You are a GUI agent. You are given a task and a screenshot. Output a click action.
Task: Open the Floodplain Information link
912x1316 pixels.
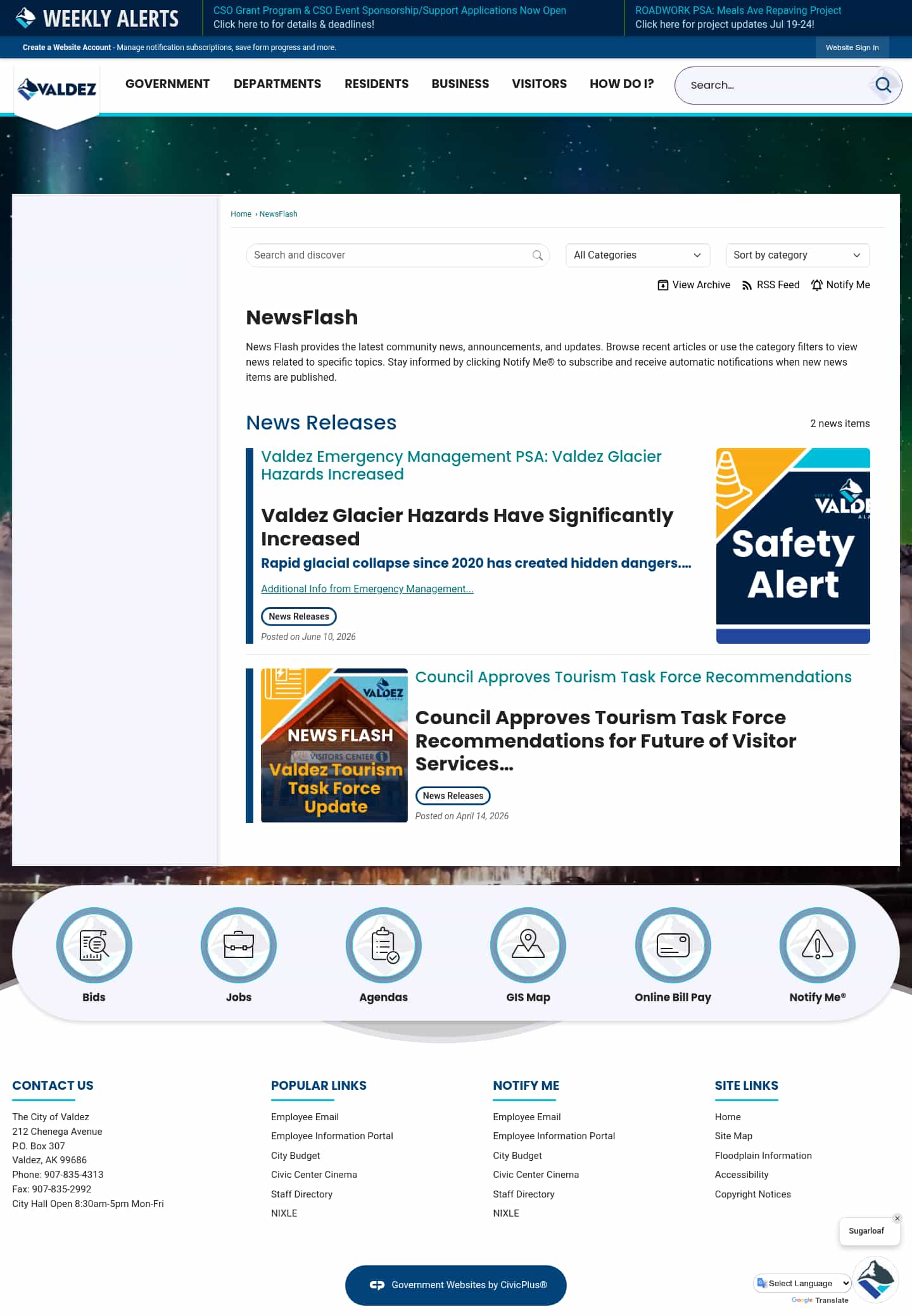763,1156
